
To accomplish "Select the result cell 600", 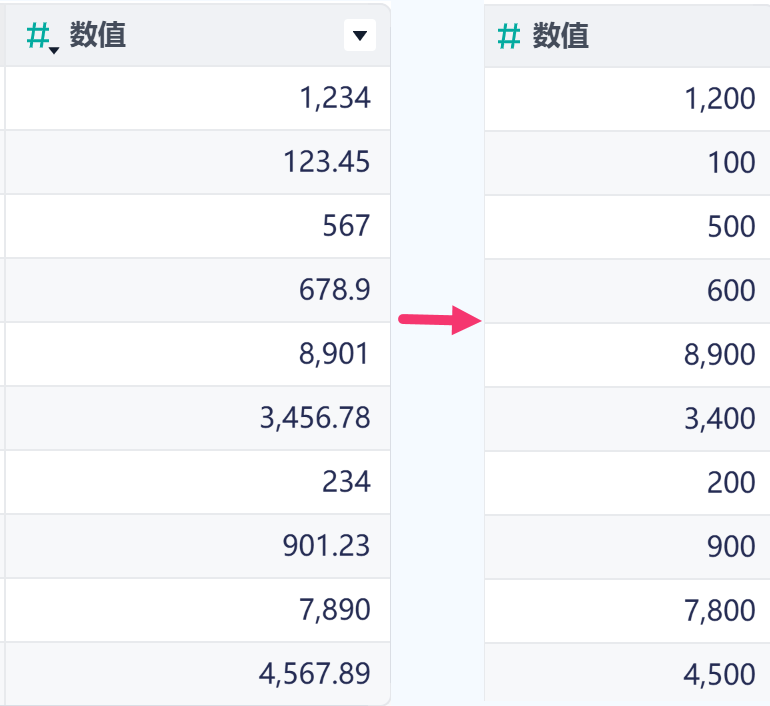I will click(627, 291).
